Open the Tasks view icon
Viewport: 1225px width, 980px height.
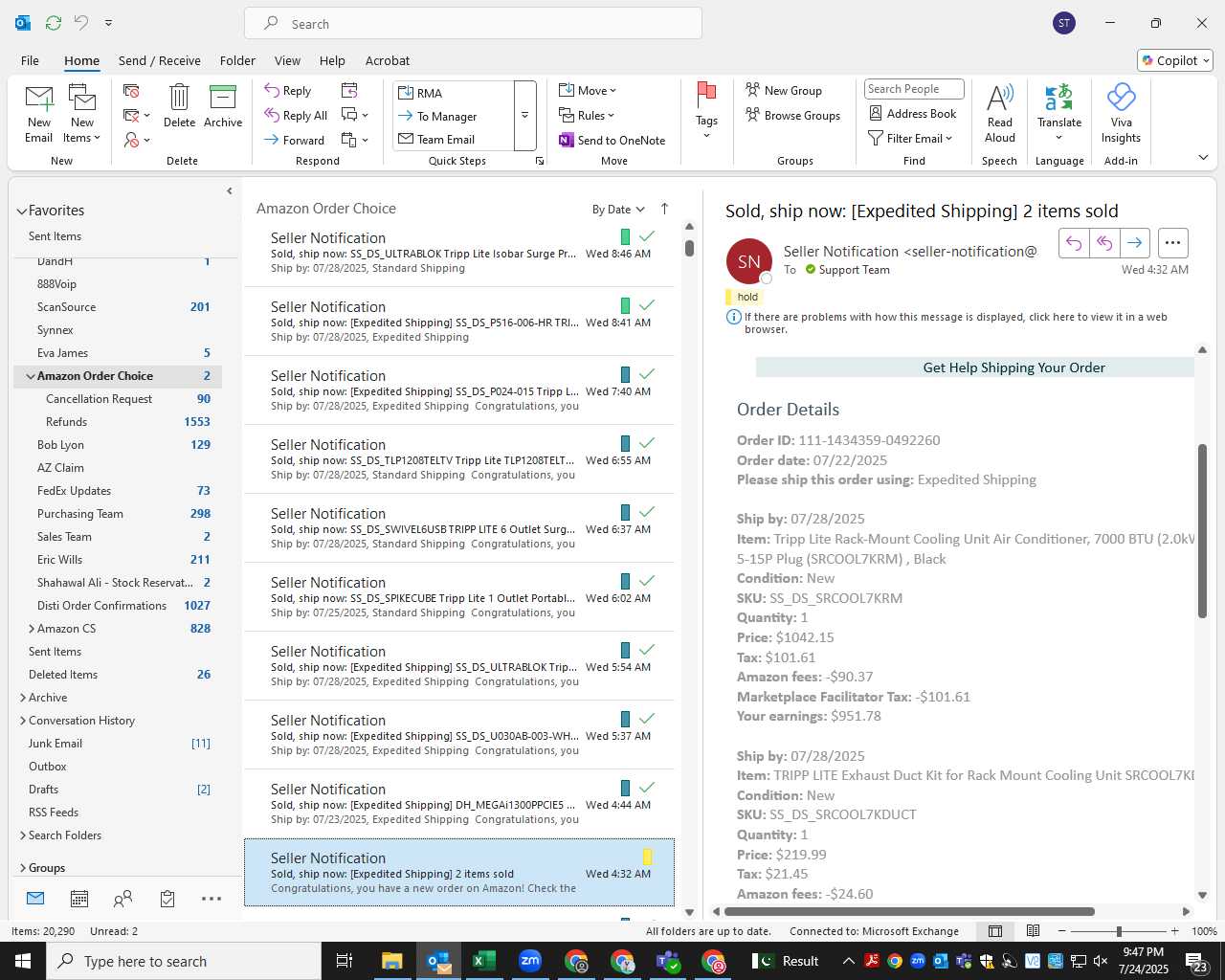167,899
